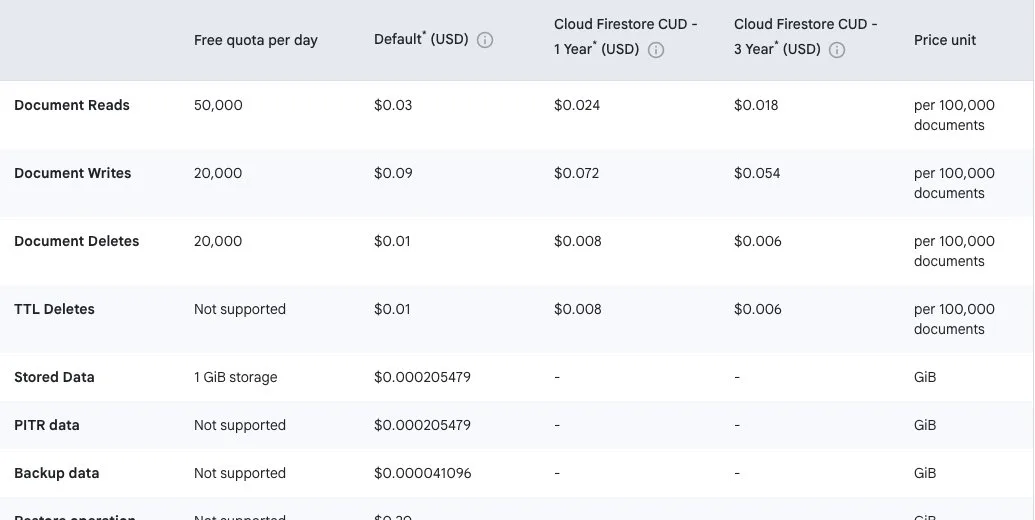Click Document Deletes default price $0.01
1035x520 pixels.
click(392, 242)
